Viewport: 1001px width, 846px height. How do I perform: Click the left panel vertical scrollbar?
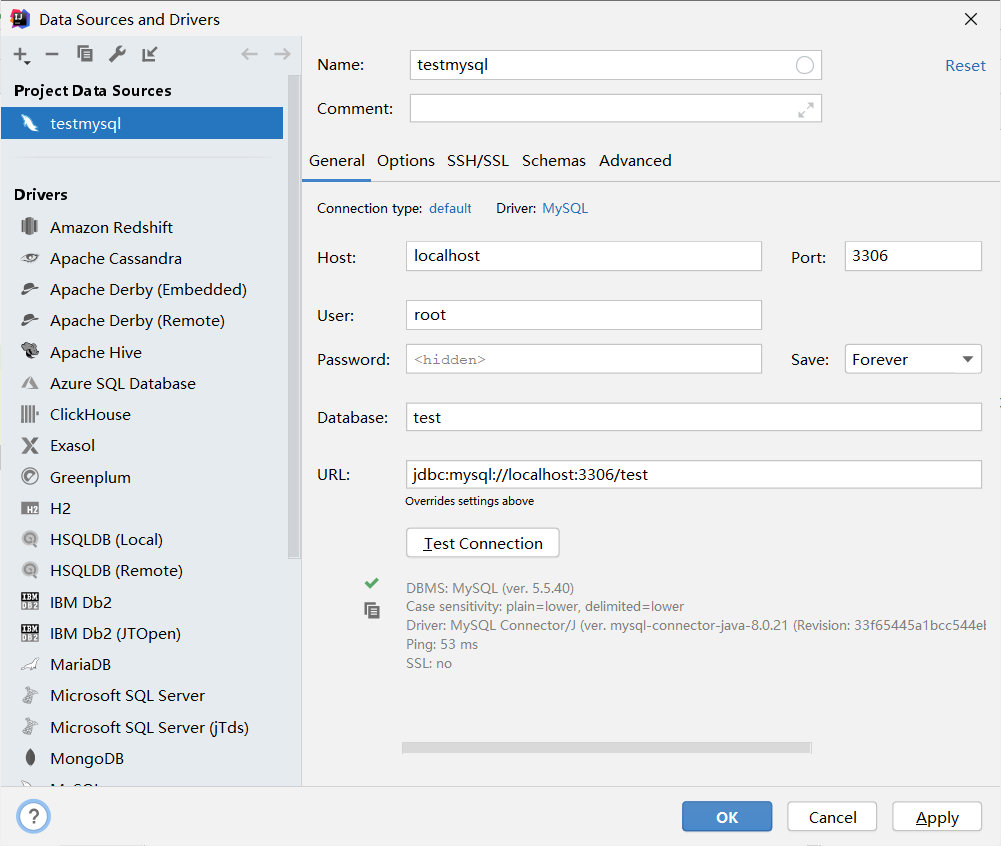pos(294,317)
